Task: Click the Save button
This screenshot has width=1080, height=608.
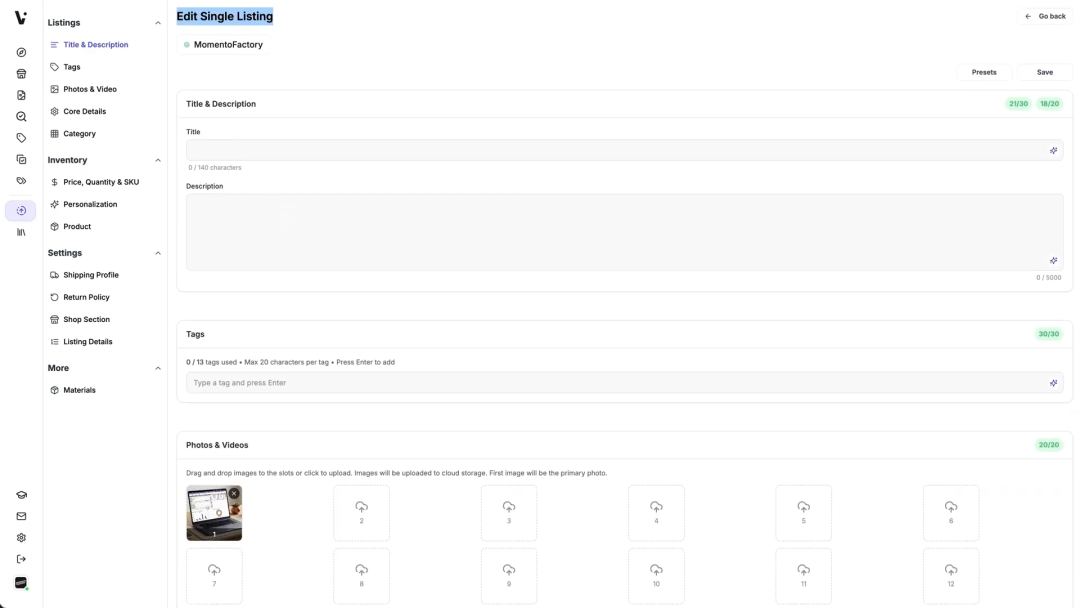Action: pyautogui.click(x=1044, y=72)
